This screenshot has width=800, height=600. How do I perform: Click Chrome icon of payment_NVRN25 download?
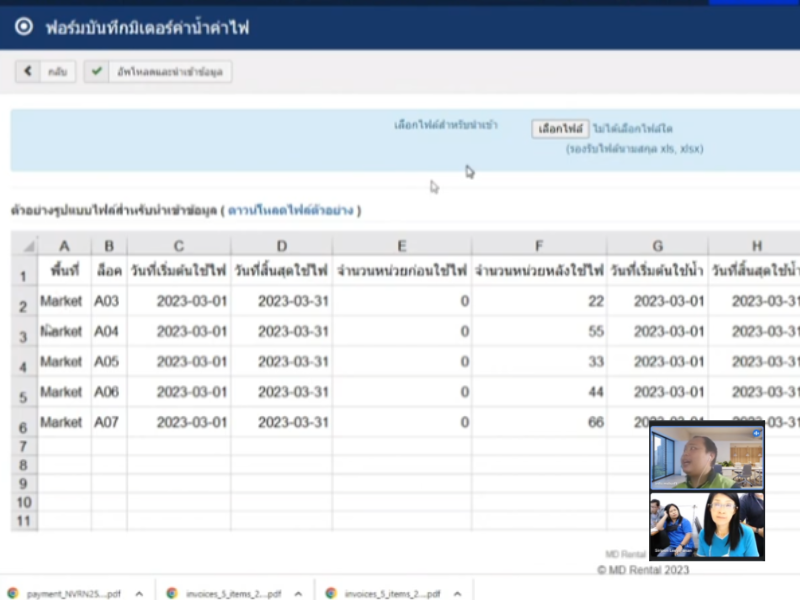[13, 593]
